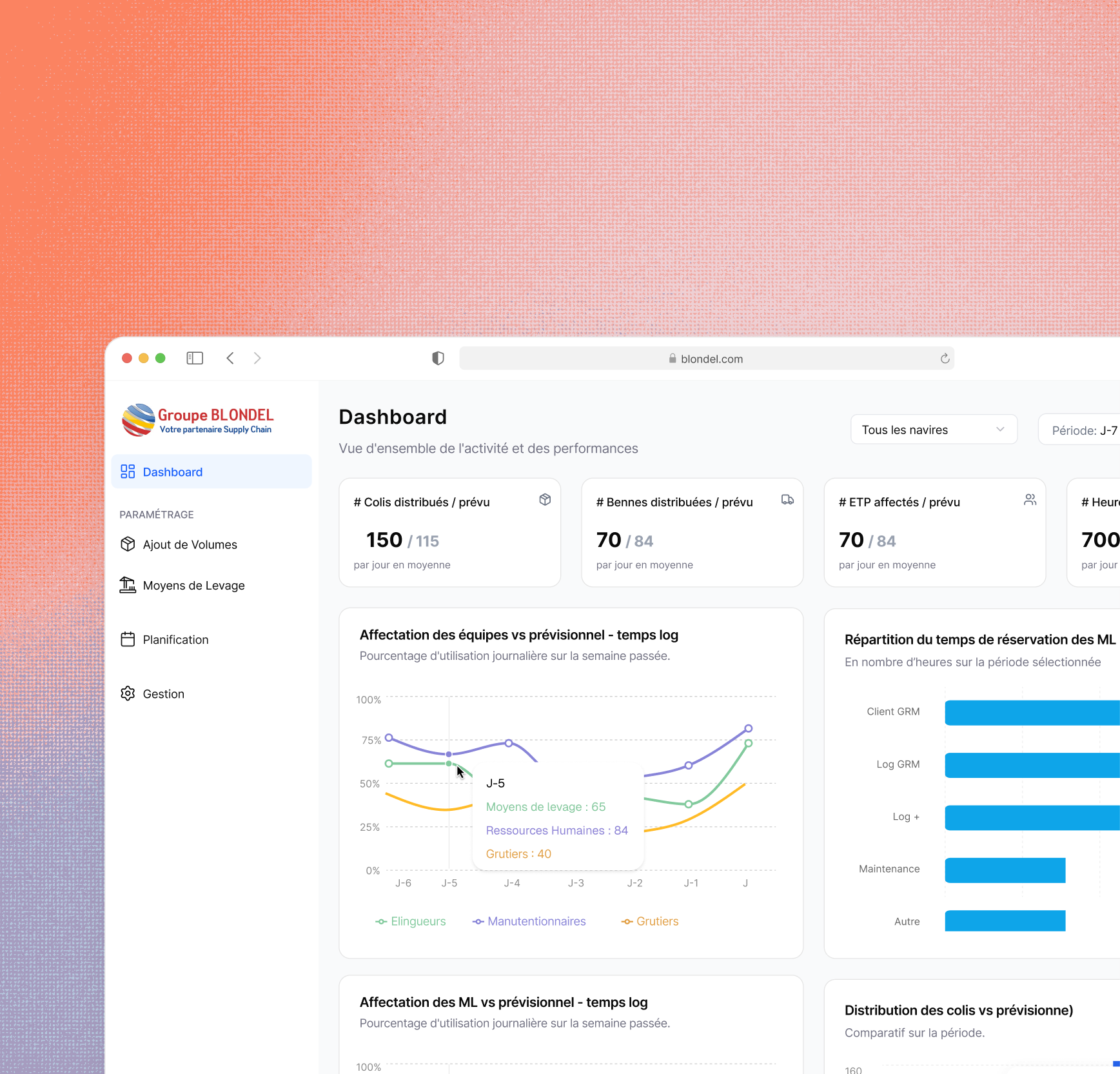Click the Groupe BLONDEL logo
This screenshot has width=1120, height=1074.
198,420
